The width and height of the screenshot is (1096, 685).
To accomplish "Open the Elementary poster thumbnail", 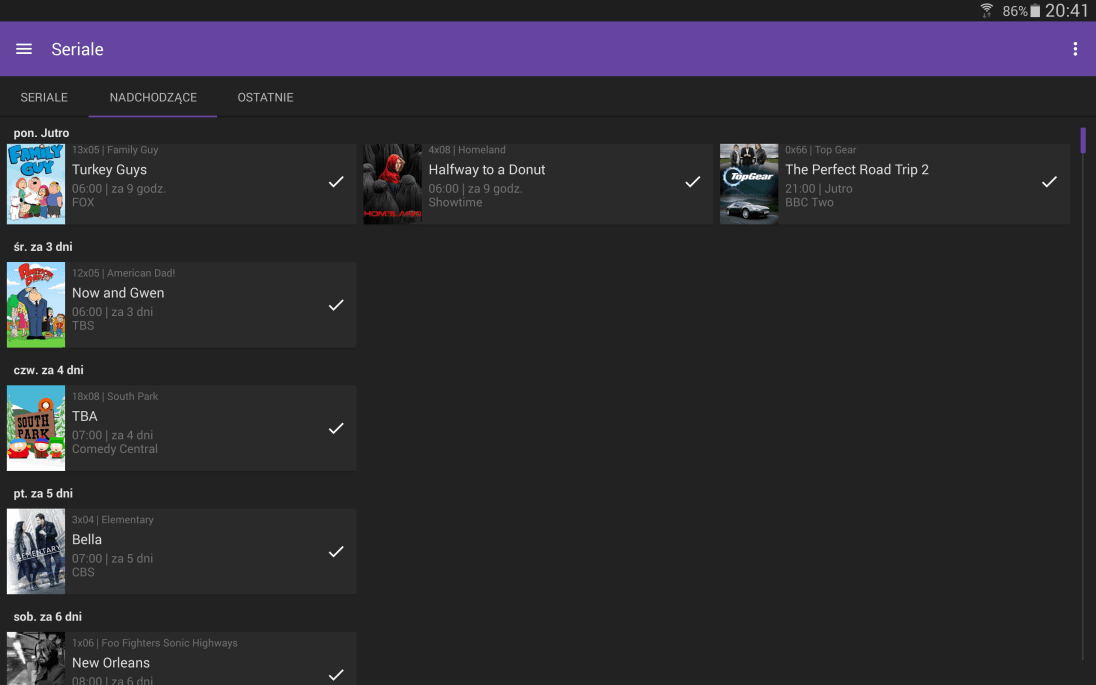I will pos(36,551).
